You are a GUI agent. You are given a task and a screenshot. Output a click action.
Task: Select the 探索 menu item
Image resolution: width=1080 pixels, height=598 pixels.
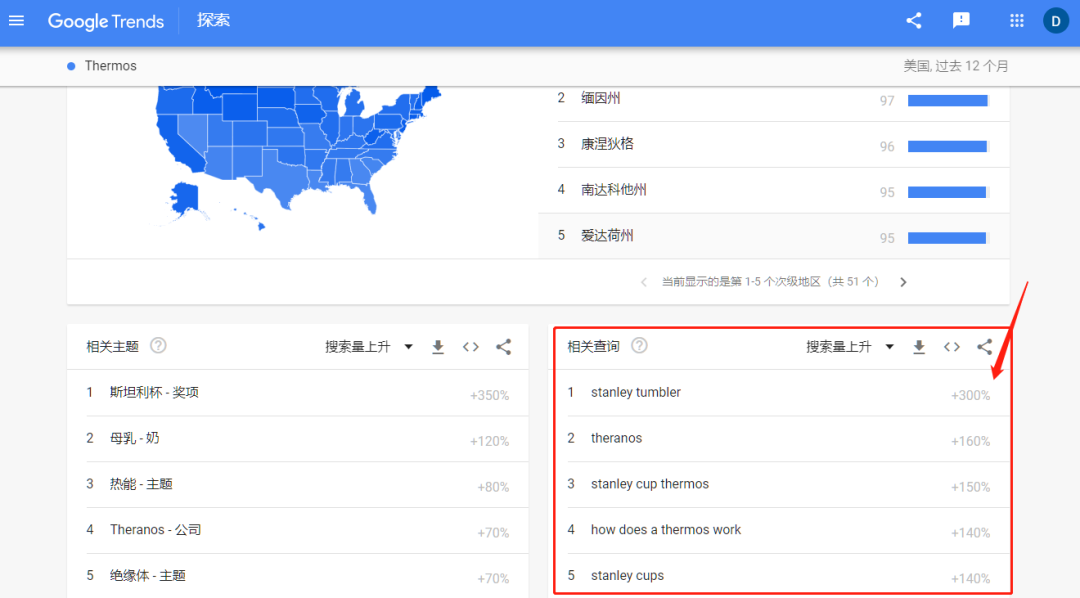[x=213, y=20]
